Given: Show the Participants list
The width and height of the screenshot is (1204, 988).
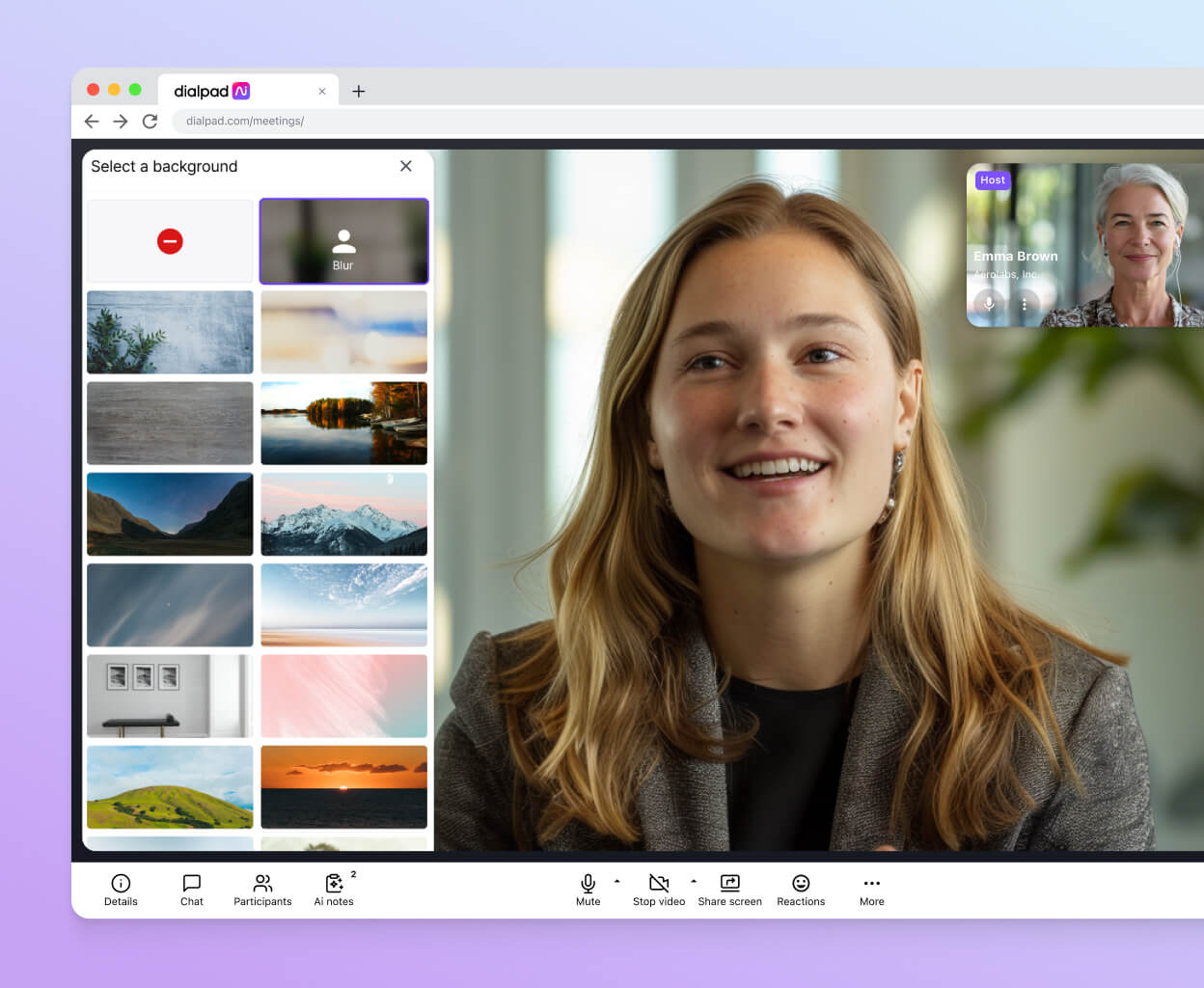Looking at the screenshot, I should 261,889.
